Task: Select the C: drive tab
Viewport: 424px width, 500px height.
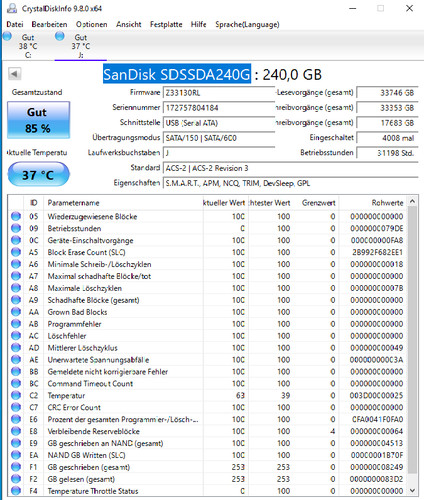Action: (x=27, y=46)
